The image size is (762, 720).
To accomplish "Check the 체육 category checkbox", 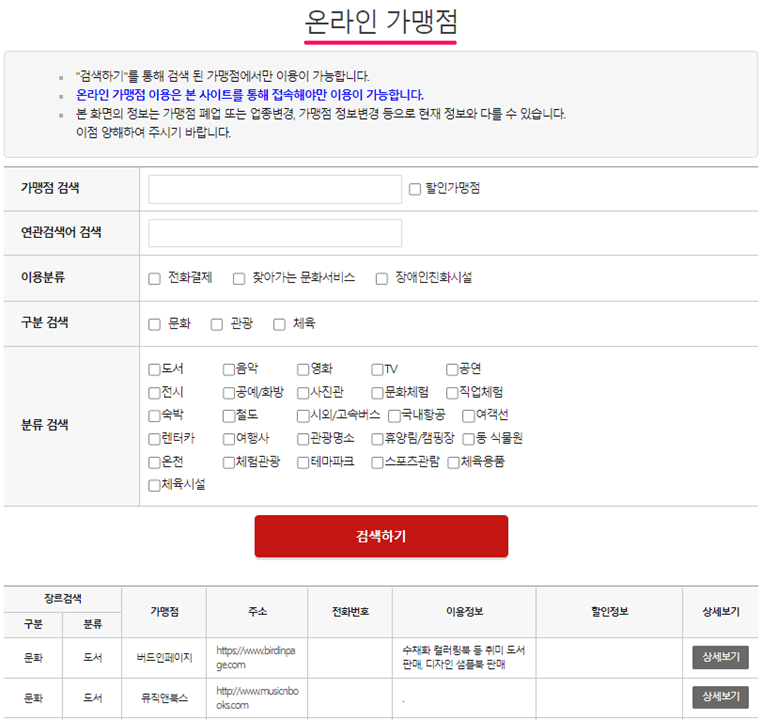I will pos(279,325).
